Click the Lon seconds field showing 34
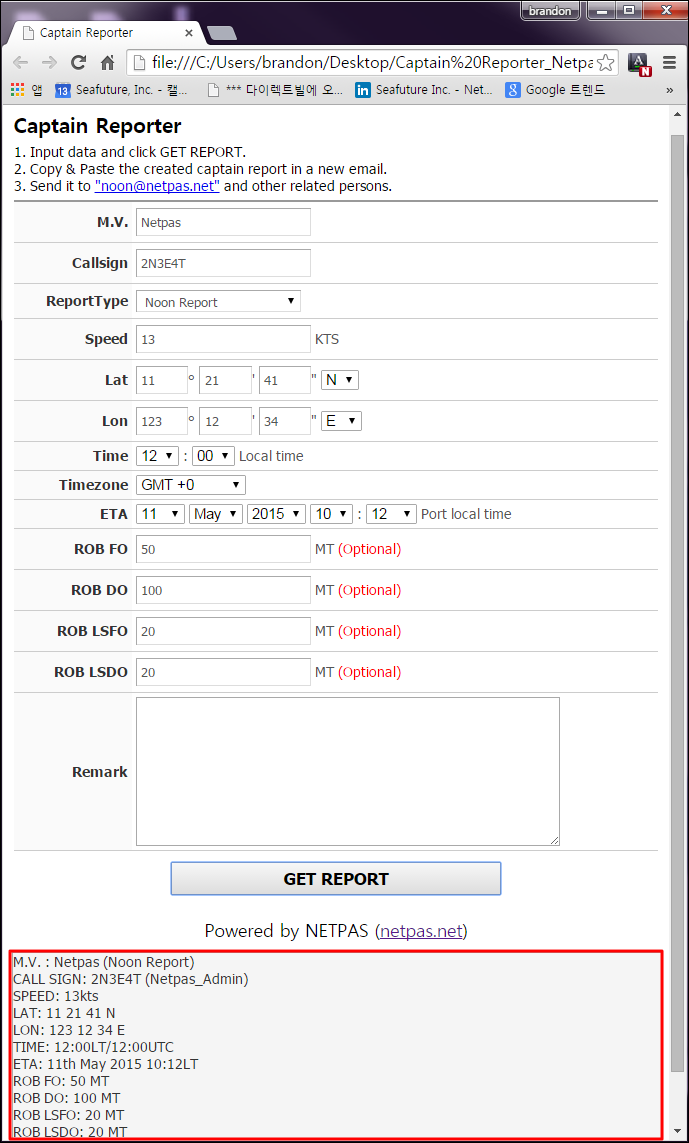 point(285,421)
